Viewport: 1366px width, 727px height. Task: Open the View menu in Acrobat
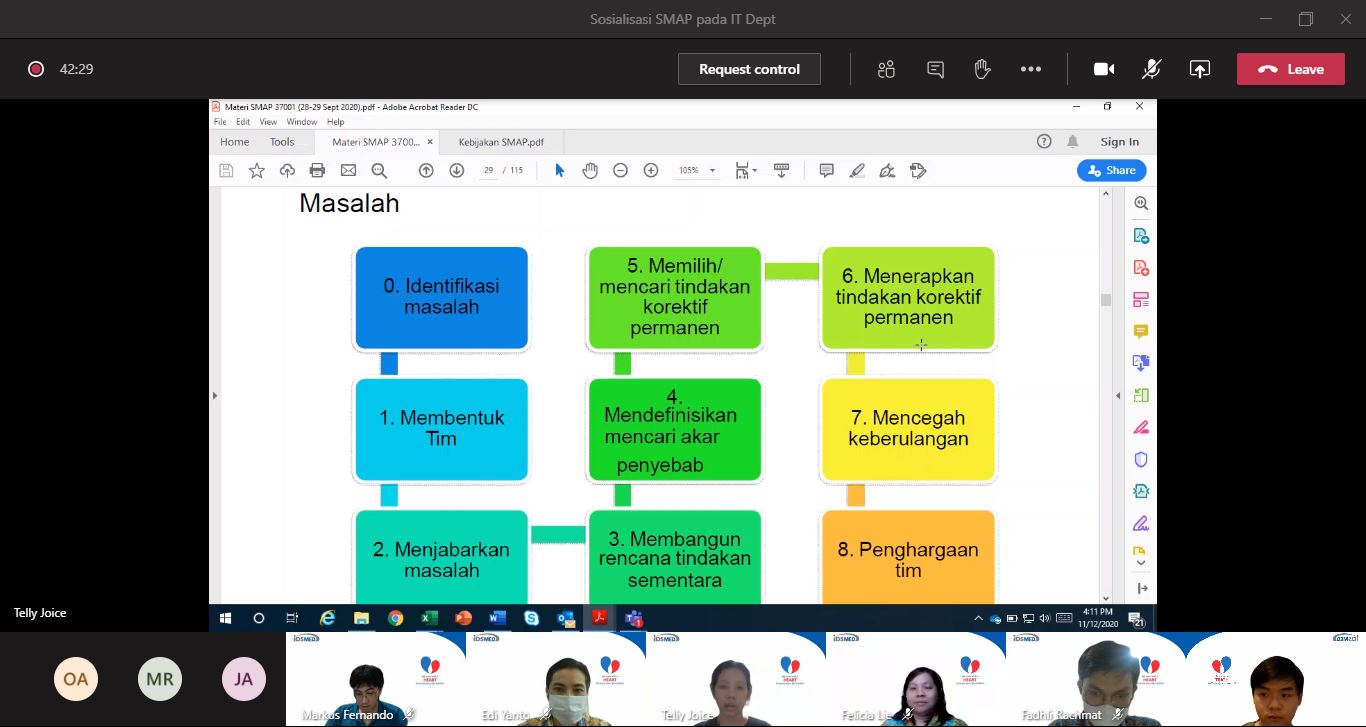[268, 122]
